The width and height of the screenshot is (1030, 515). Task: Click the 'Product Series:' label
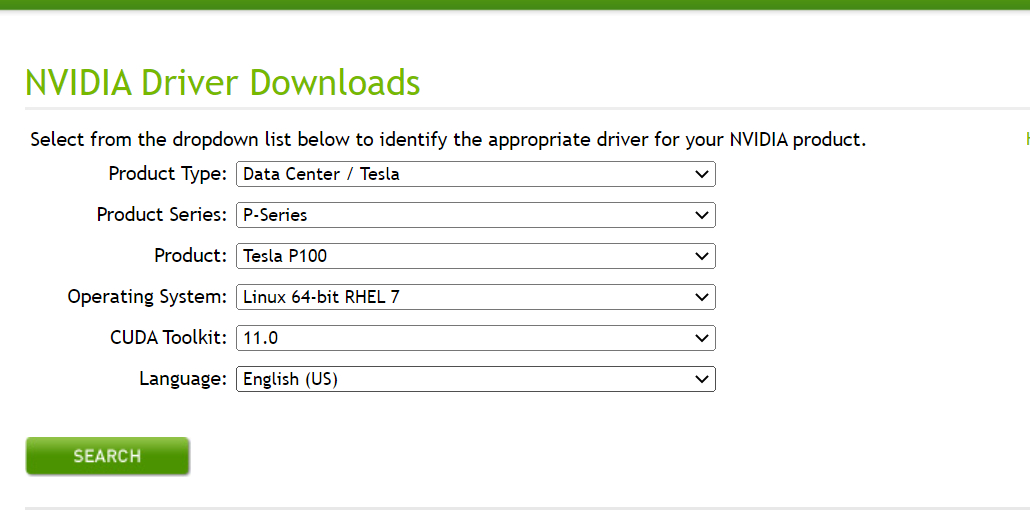(x=162, y=215)
